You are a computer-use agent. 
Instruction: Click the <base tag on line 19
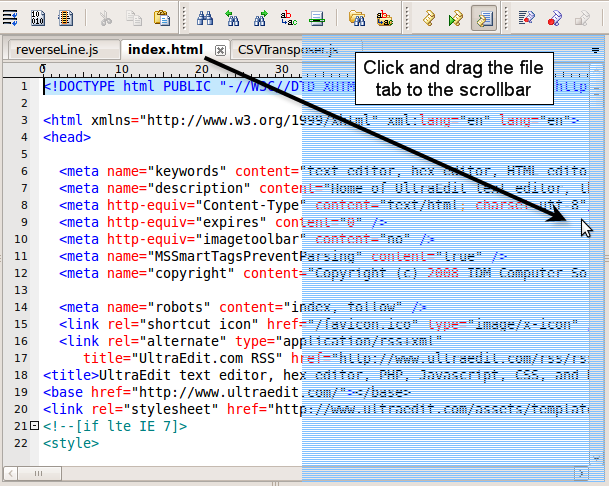pos(63,392)
